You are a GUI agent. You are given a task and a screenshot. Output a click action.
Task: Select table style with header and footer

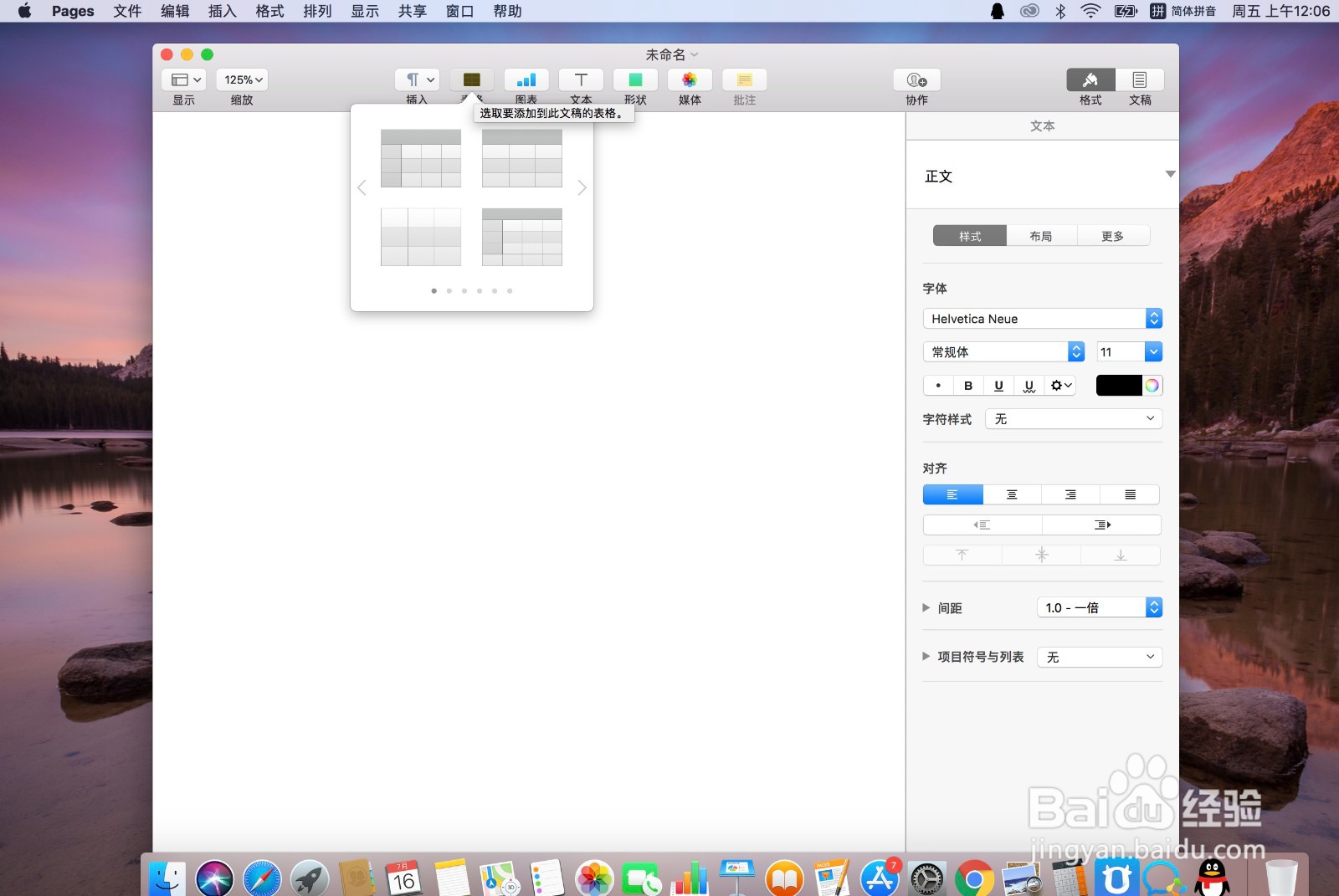522,237
